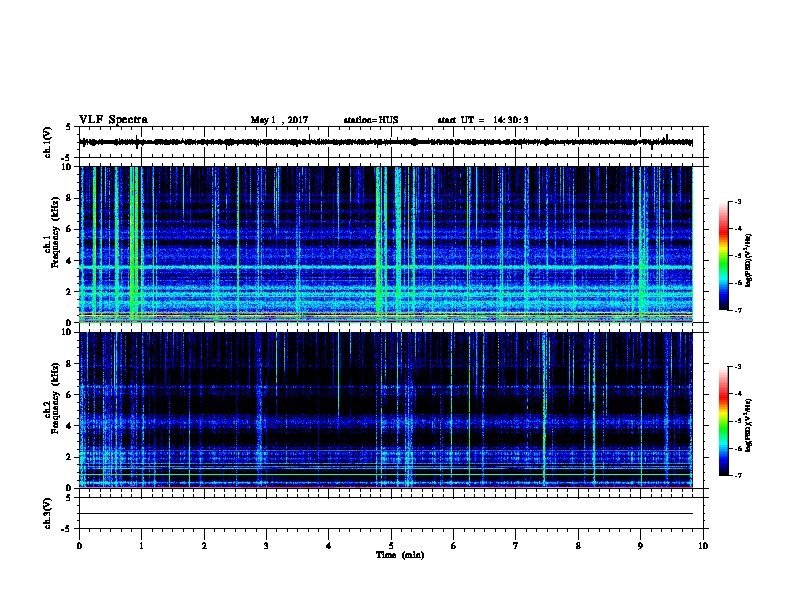Click the ch.2 spectrogram plot
The image size is (792, 612).
[x=386, y=410]
